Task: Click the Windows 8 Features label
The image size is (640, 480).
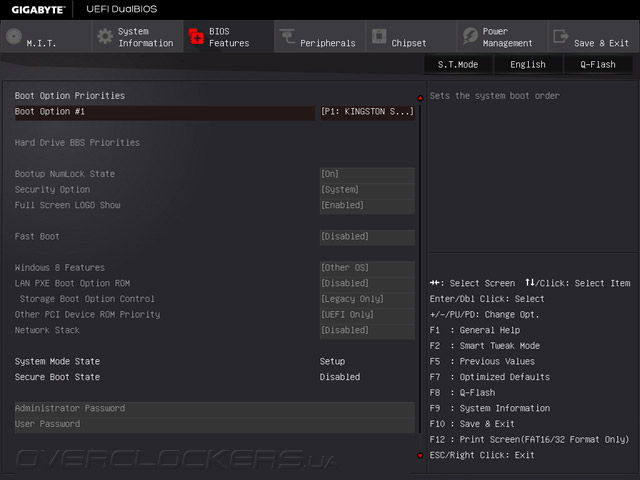Action: click(x=60, y=268)
